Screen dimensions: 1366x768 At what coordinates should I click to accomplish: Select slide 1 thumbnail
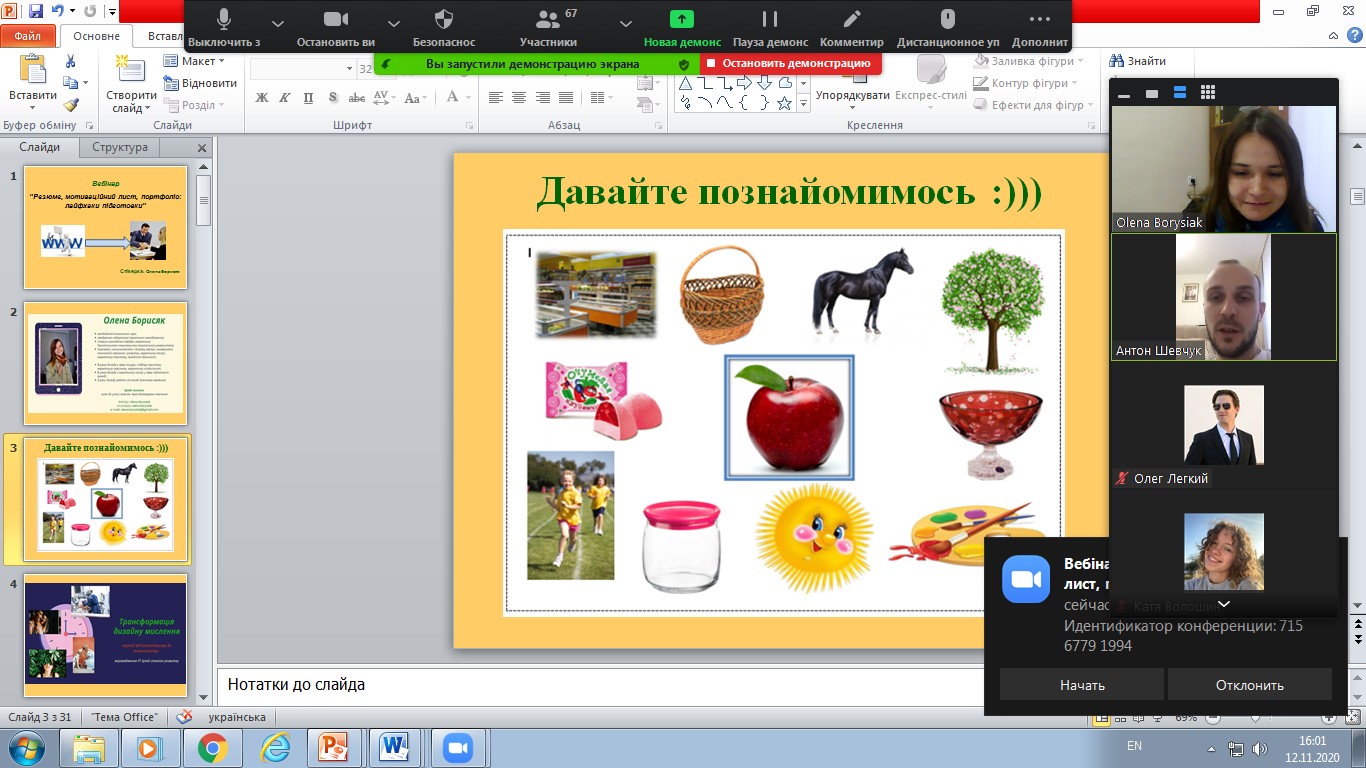pos(105,227)
